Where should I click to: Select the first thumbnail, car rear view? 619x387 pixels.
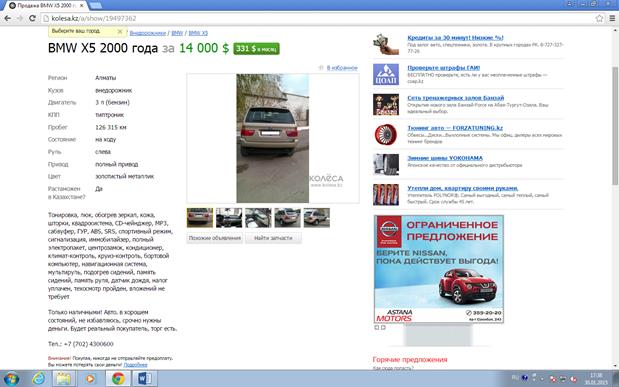[200, 218]
